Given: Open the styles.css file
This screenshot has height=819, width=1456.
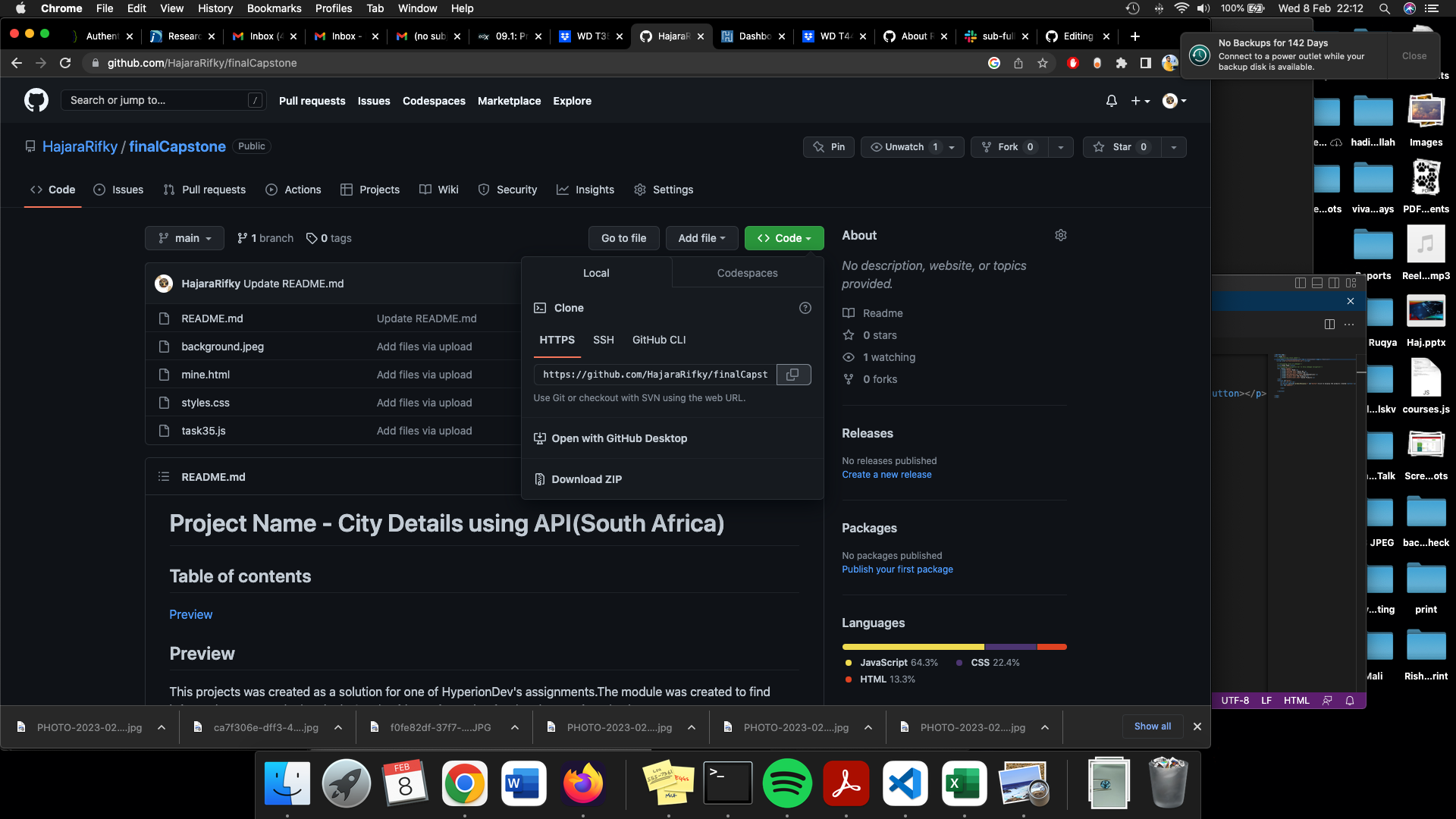Looking at the screenshot, I should coord(205,403).
